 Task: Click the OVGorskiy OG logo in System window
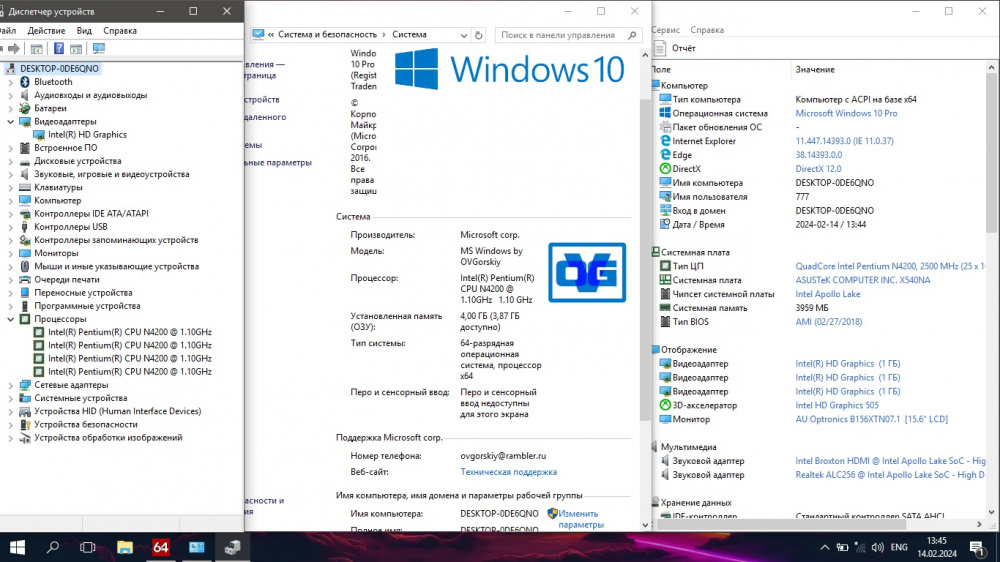(587, 272)
